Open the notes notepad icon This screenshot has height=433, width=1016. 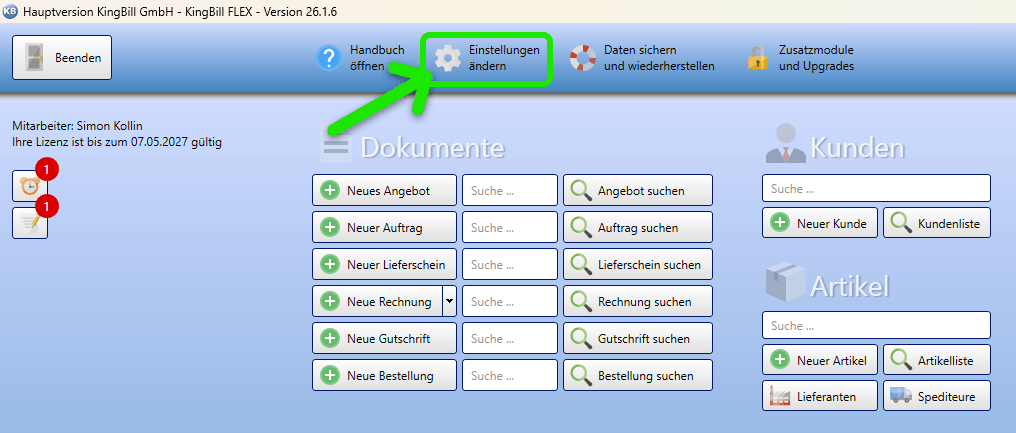30,223
